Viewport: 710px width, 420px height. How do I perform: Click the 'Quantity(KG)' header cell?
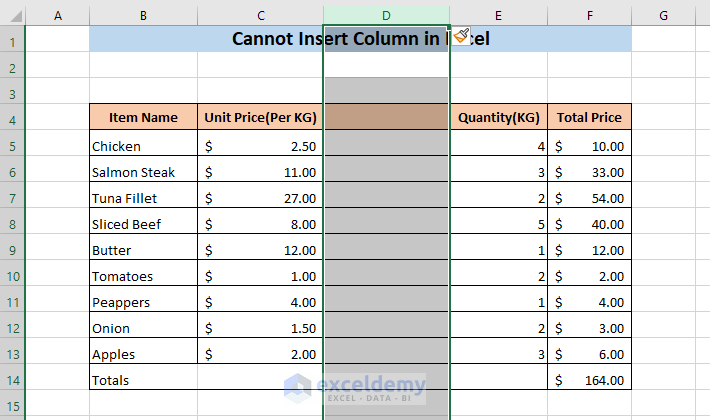[x=498, y=118]
